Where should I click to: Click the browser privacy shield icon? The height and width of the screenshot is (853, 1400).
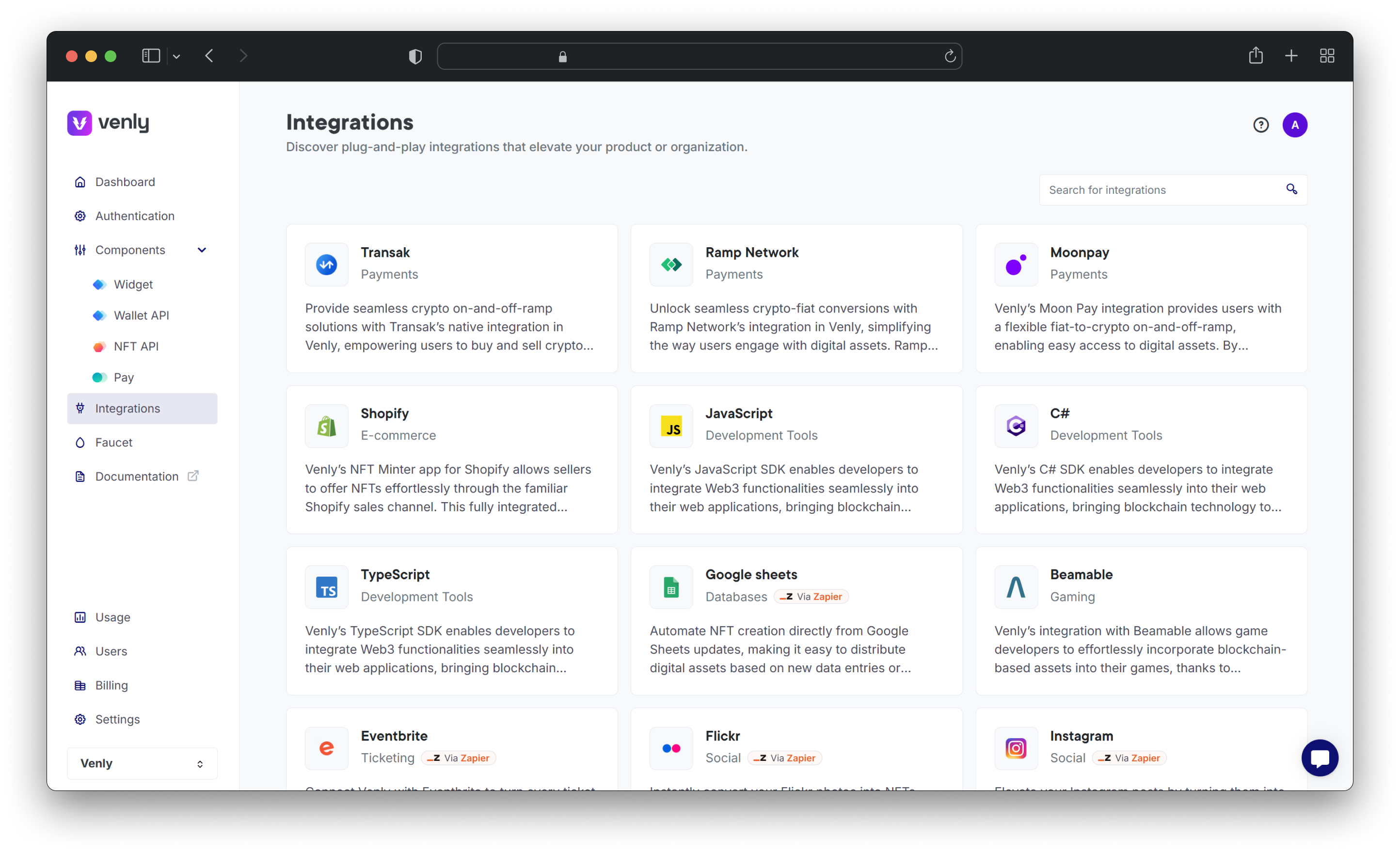pyautogui.click(x=415, y=56)
